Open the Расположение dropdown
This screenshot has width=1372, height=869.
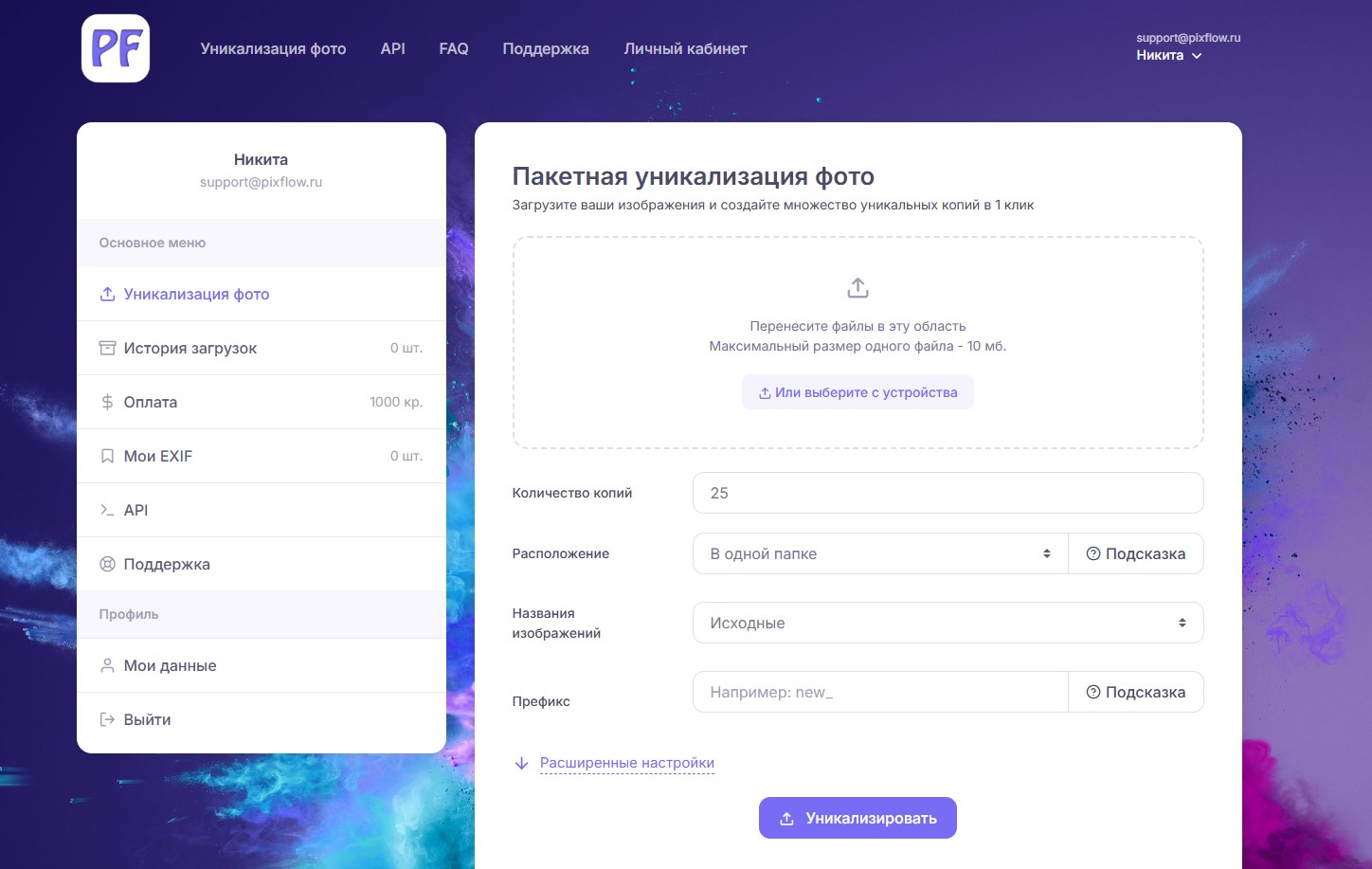tap(879, 553)
